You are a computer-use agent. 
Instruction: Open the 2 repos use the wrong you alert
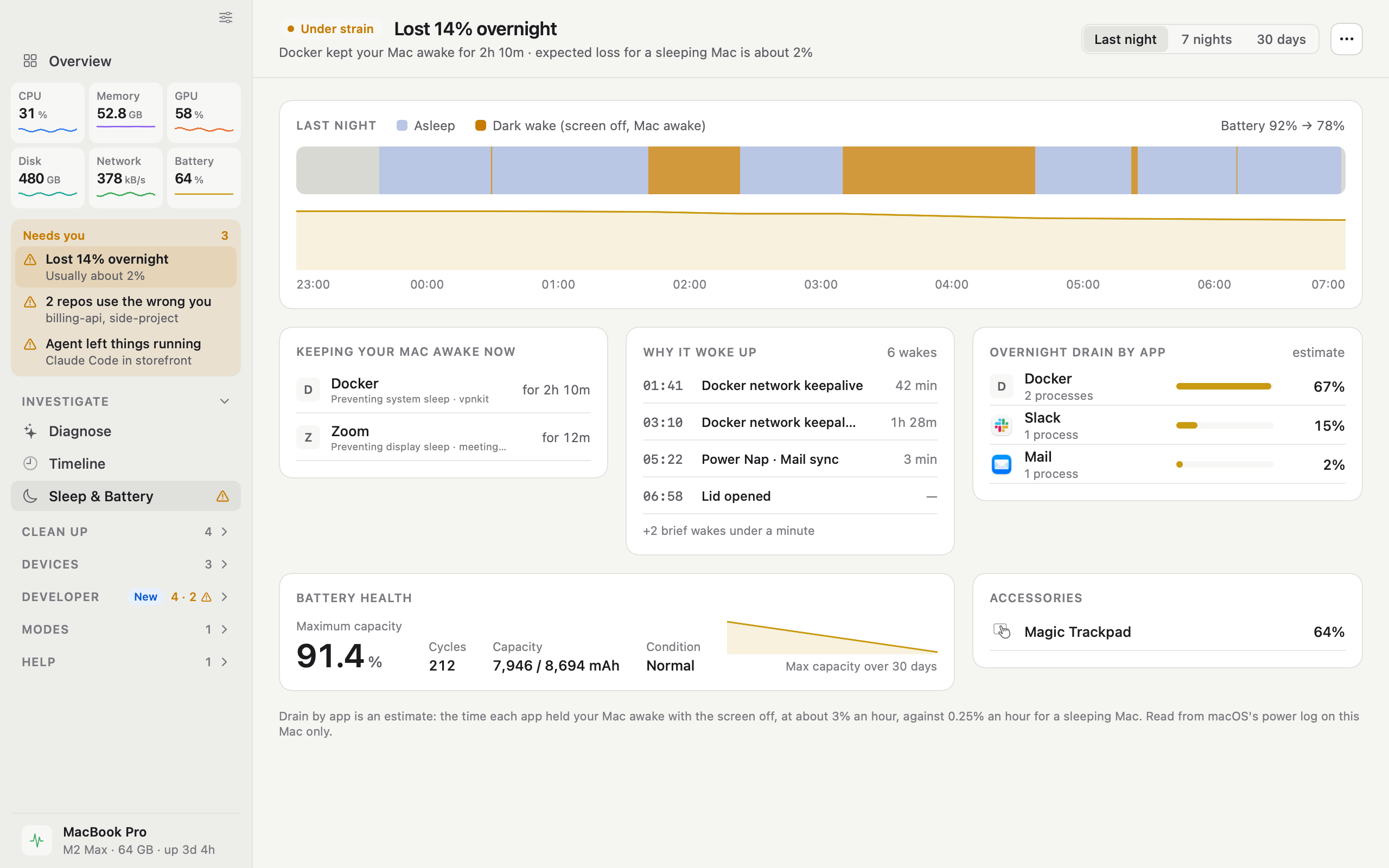126,309
